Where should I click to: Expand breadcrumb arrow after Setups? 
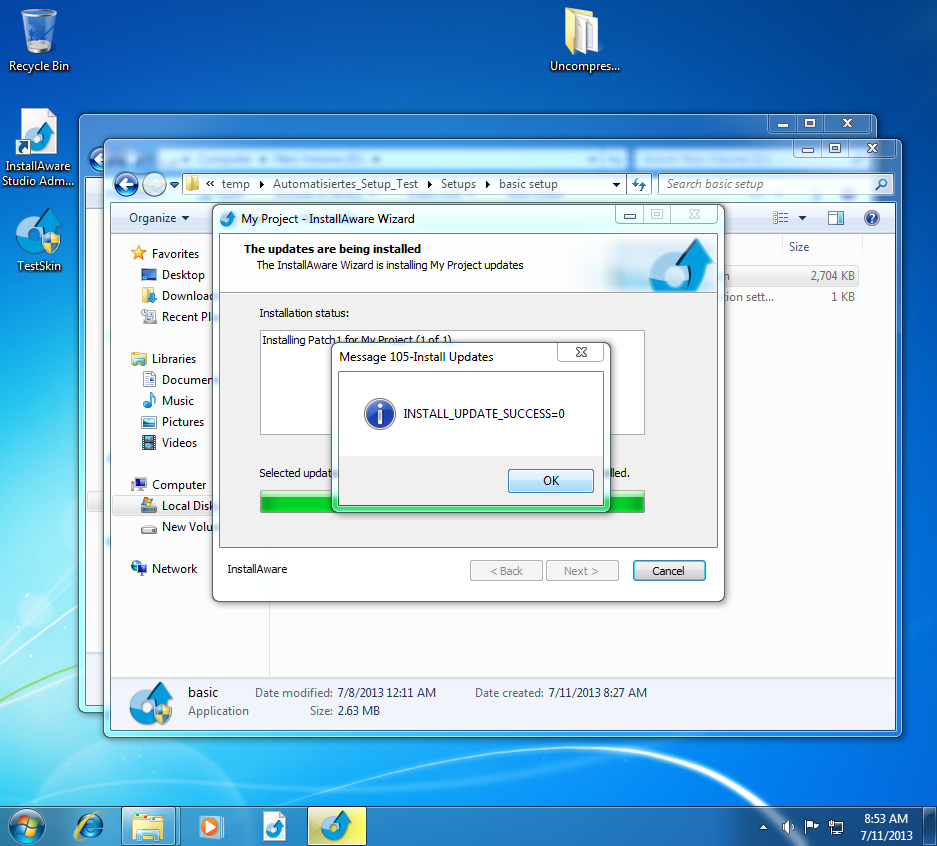tap(488, 185)
